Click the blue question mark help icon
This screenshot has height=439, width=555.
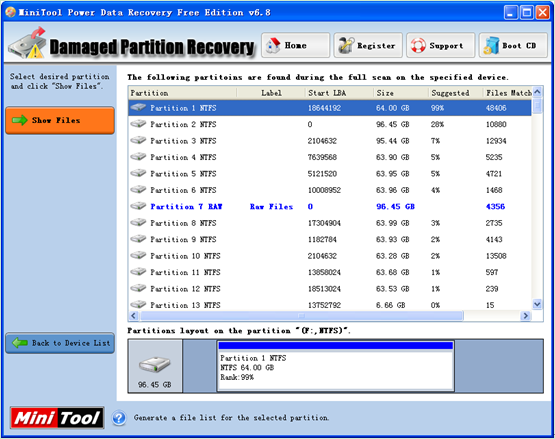click(x=119, y=418)
